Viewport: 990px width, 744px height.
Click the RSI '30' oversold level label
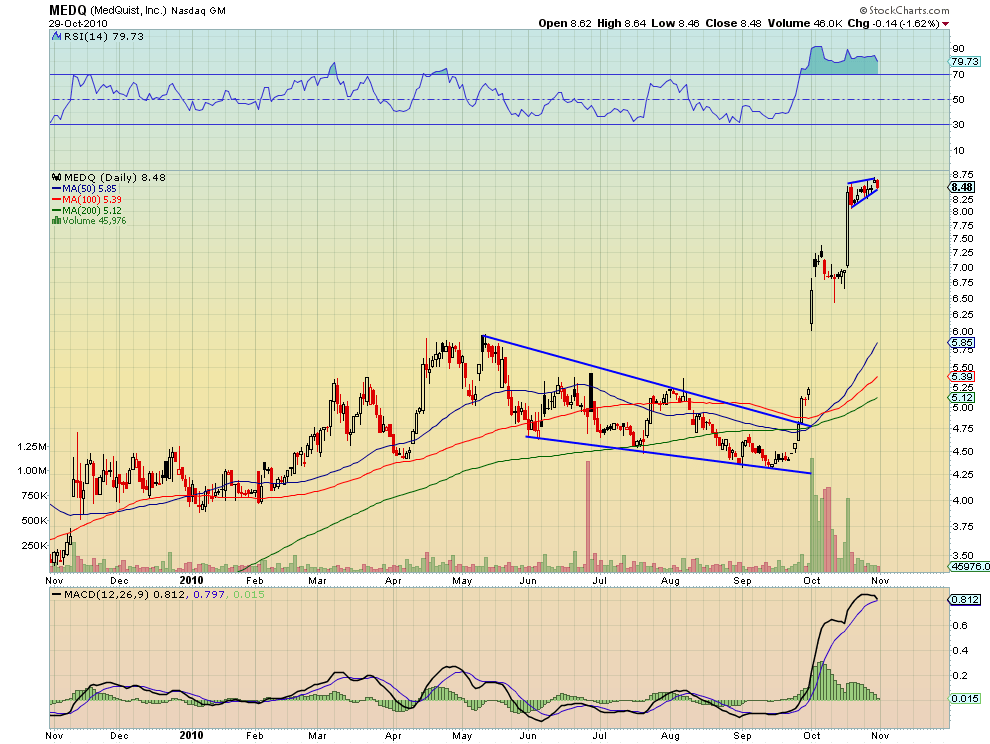tap(958, 124)
